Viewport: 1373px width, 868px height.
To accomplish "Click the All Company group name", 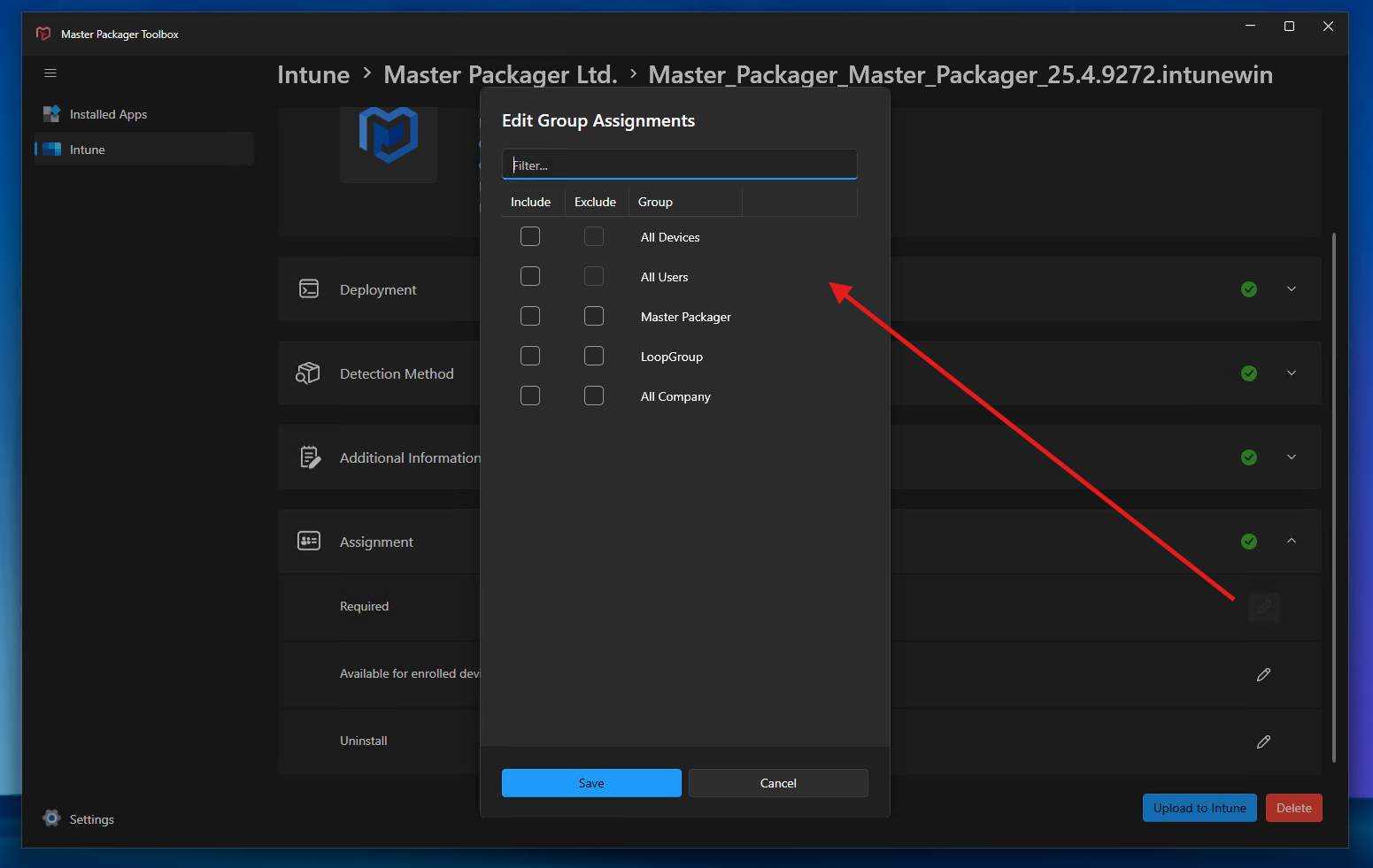I will tap(675, 396).
